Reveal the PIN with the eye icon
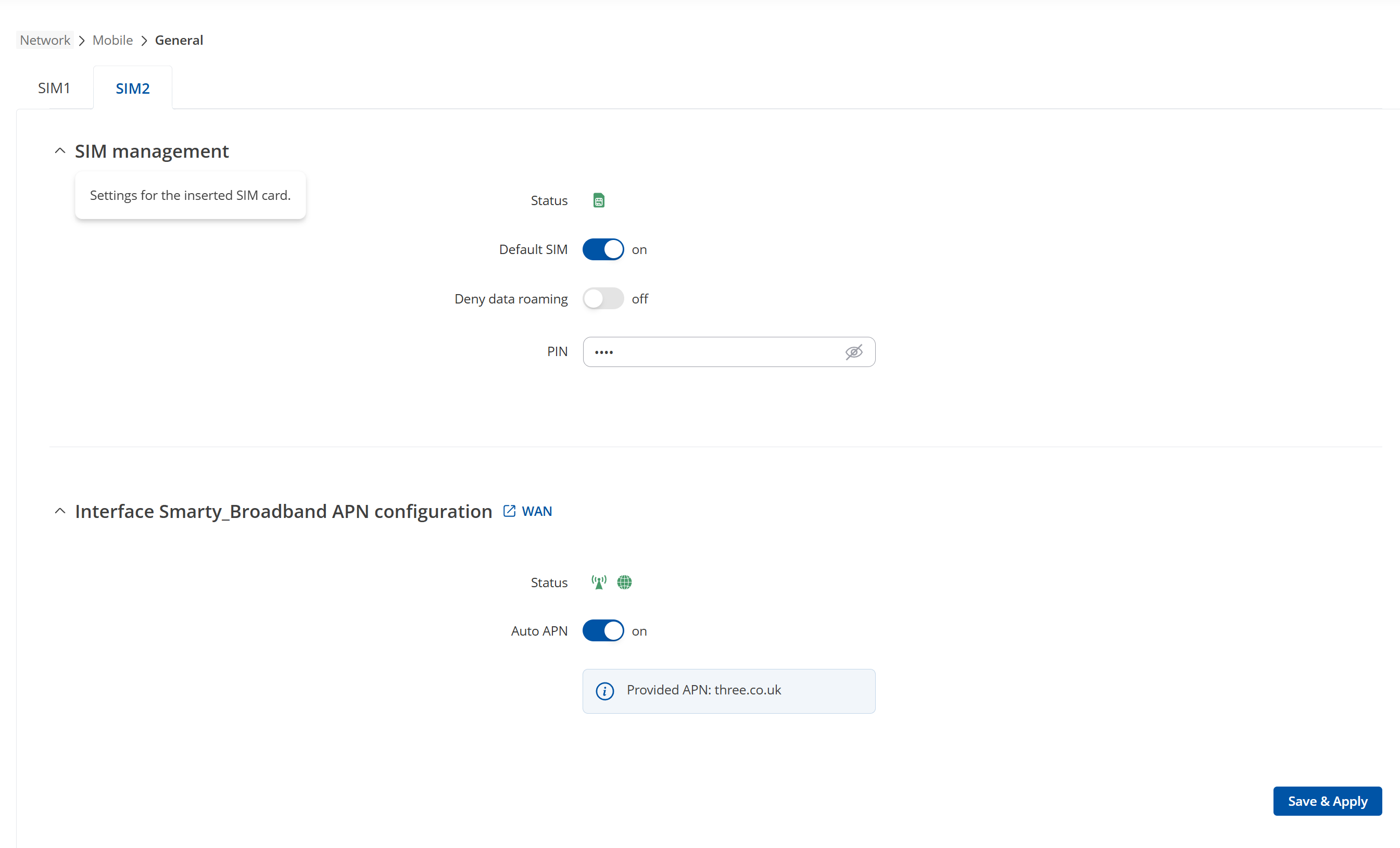The width and height of the screenshot is (1400, 848). [x=853, y=352]
